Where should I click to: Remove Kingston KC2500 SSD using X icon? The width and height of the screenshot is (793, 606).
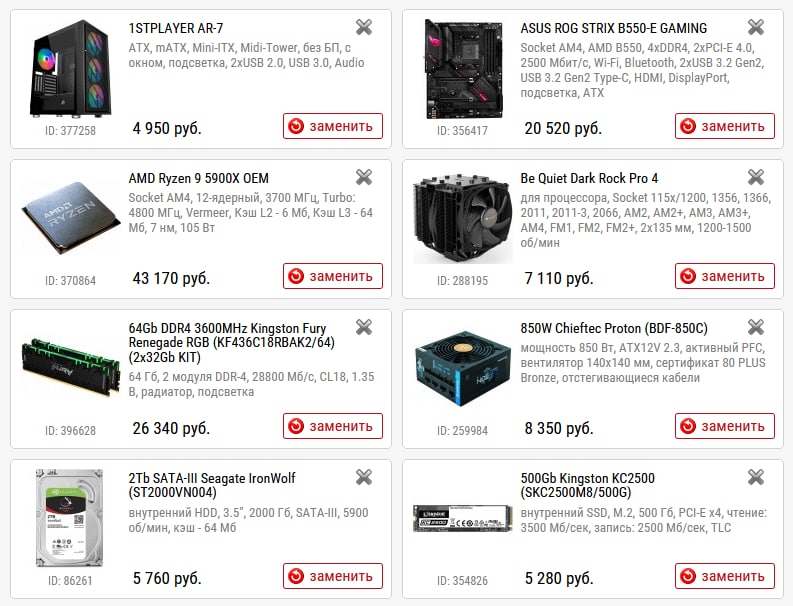[x=756, y=477]
